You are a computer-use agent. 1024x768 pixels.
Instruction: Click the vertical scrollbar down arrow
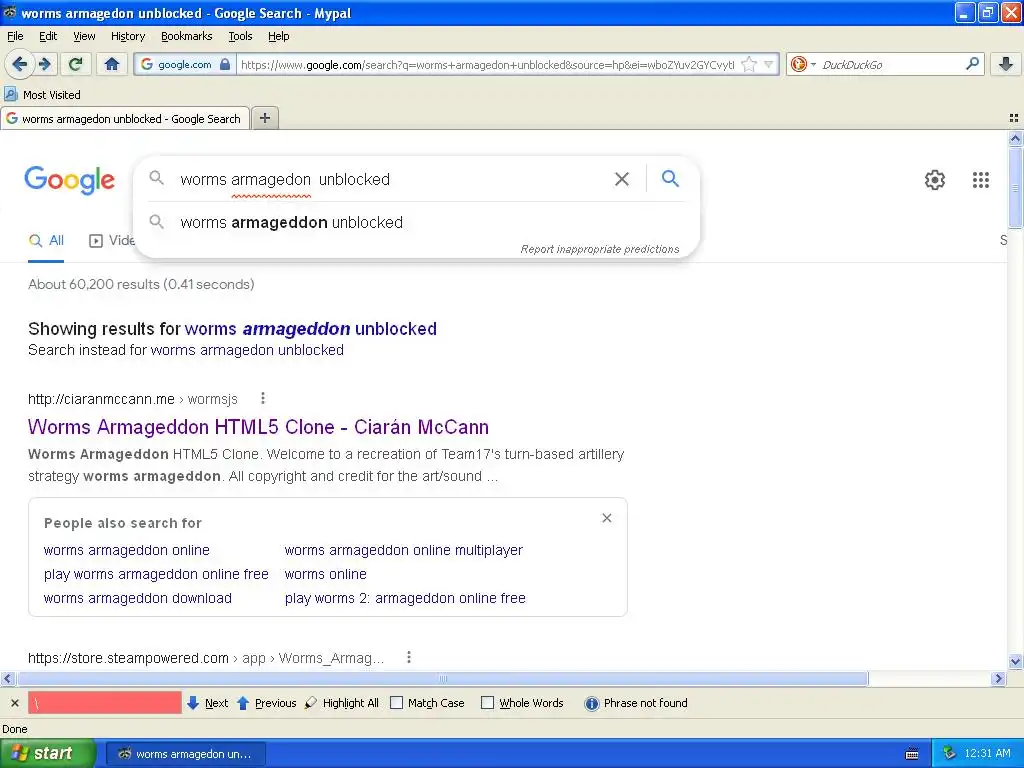pos(1015,661)
